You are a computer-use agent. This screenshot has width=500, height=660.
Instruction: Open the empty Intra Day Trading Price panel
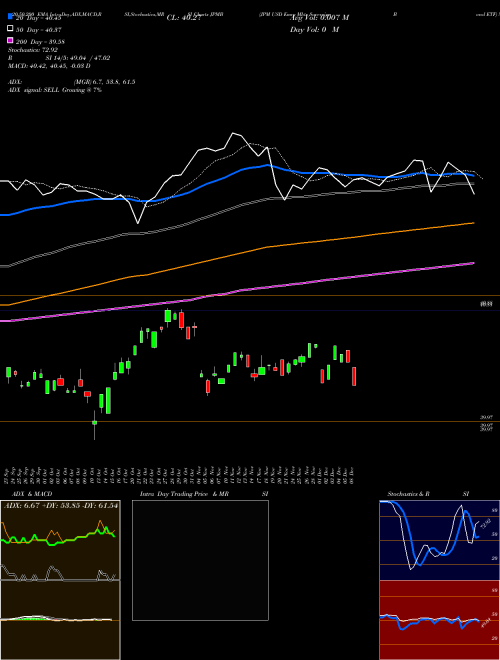point(200,560)
